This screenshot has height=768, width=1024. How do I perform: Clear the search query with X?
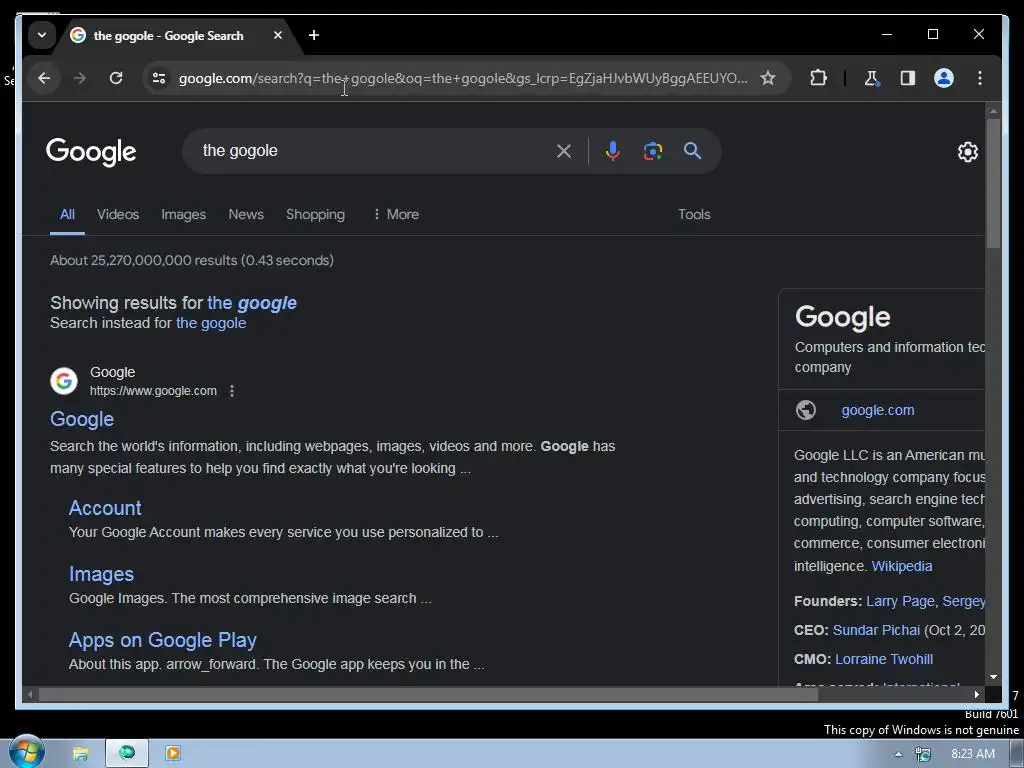click(564, 152)
